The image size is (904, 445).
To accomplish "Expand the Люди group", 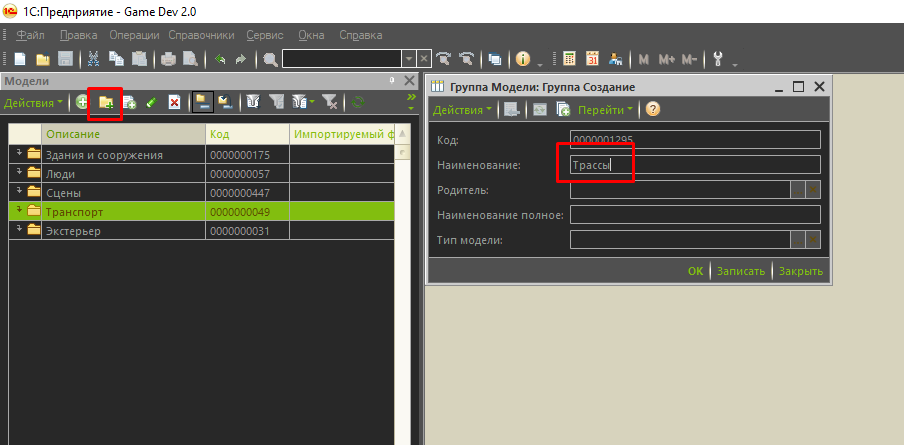I will click(x=18, y=172).
